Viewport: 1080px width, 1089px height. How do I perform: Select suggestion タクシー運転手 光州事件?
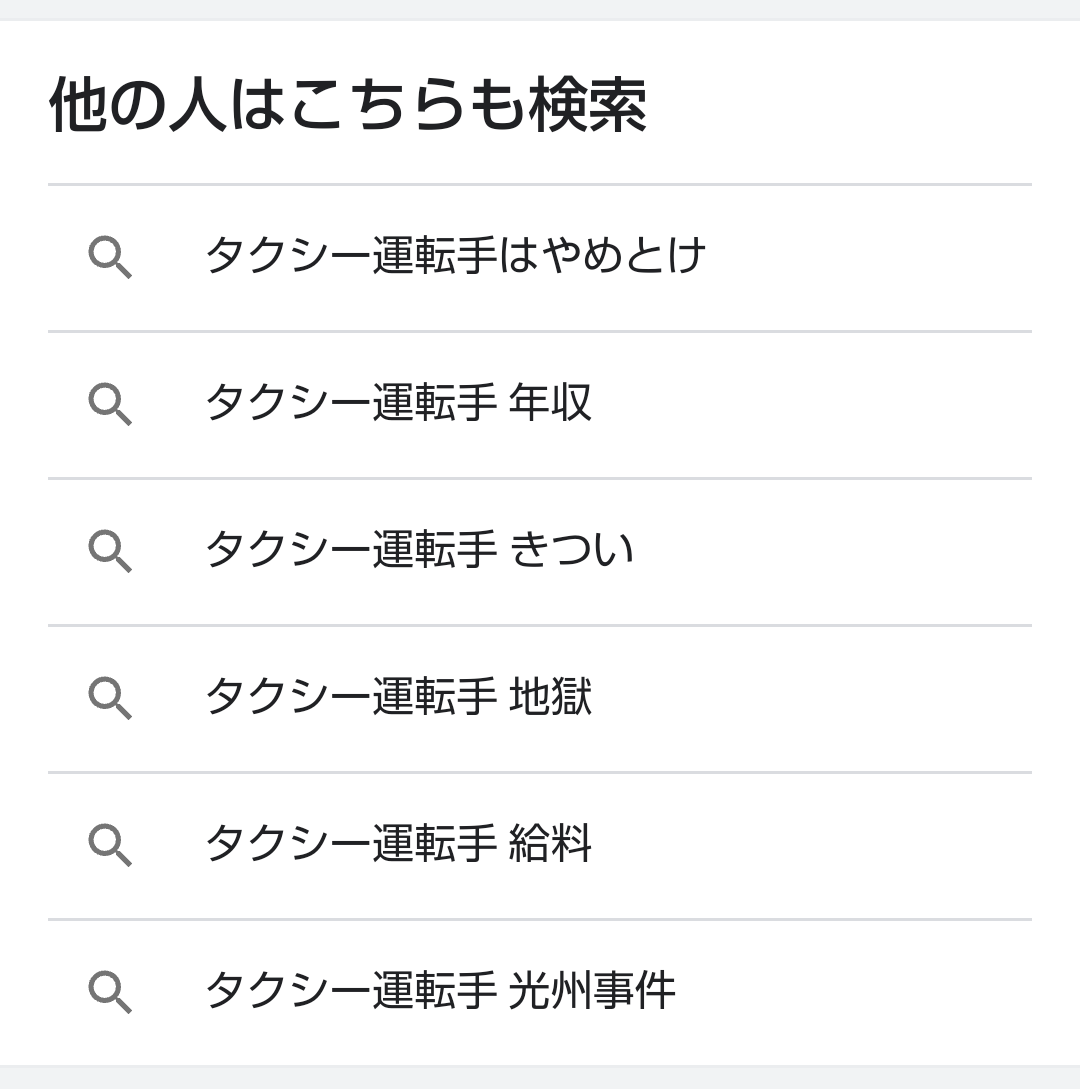click(x=540, y=992)
